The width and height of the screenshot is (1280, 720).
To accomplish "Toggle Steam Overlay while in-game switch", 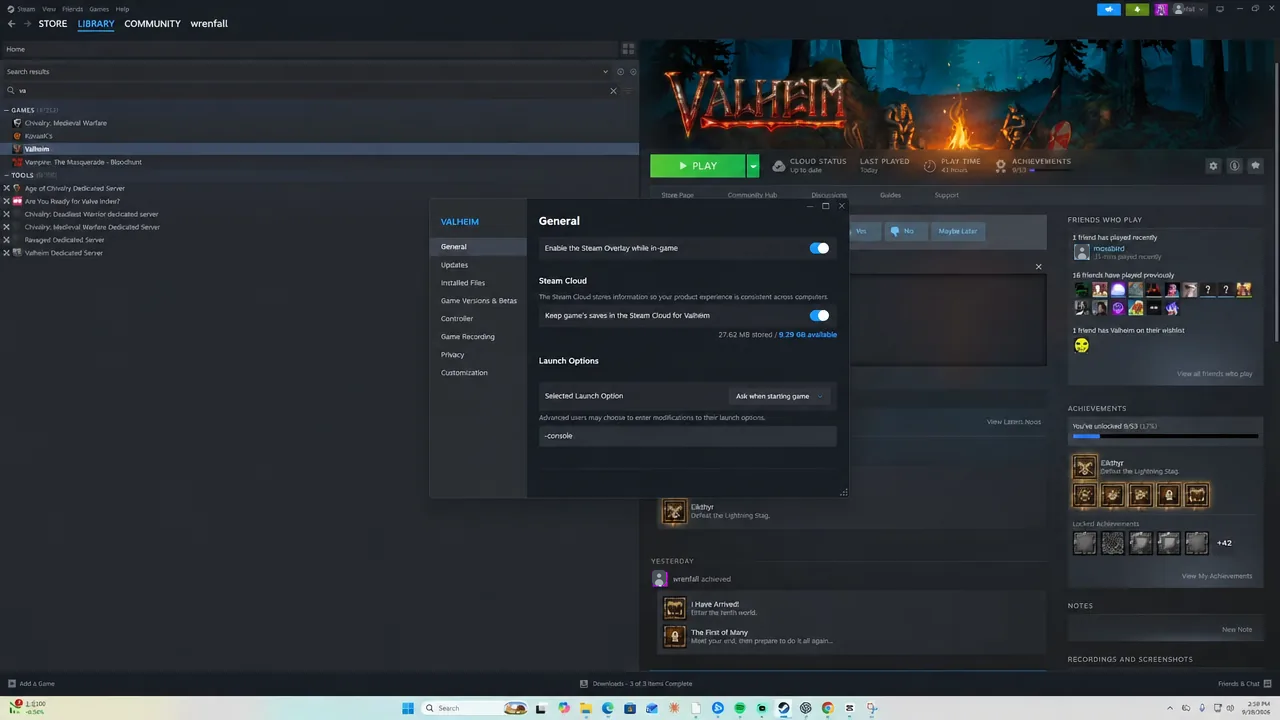I will [819, 248].
